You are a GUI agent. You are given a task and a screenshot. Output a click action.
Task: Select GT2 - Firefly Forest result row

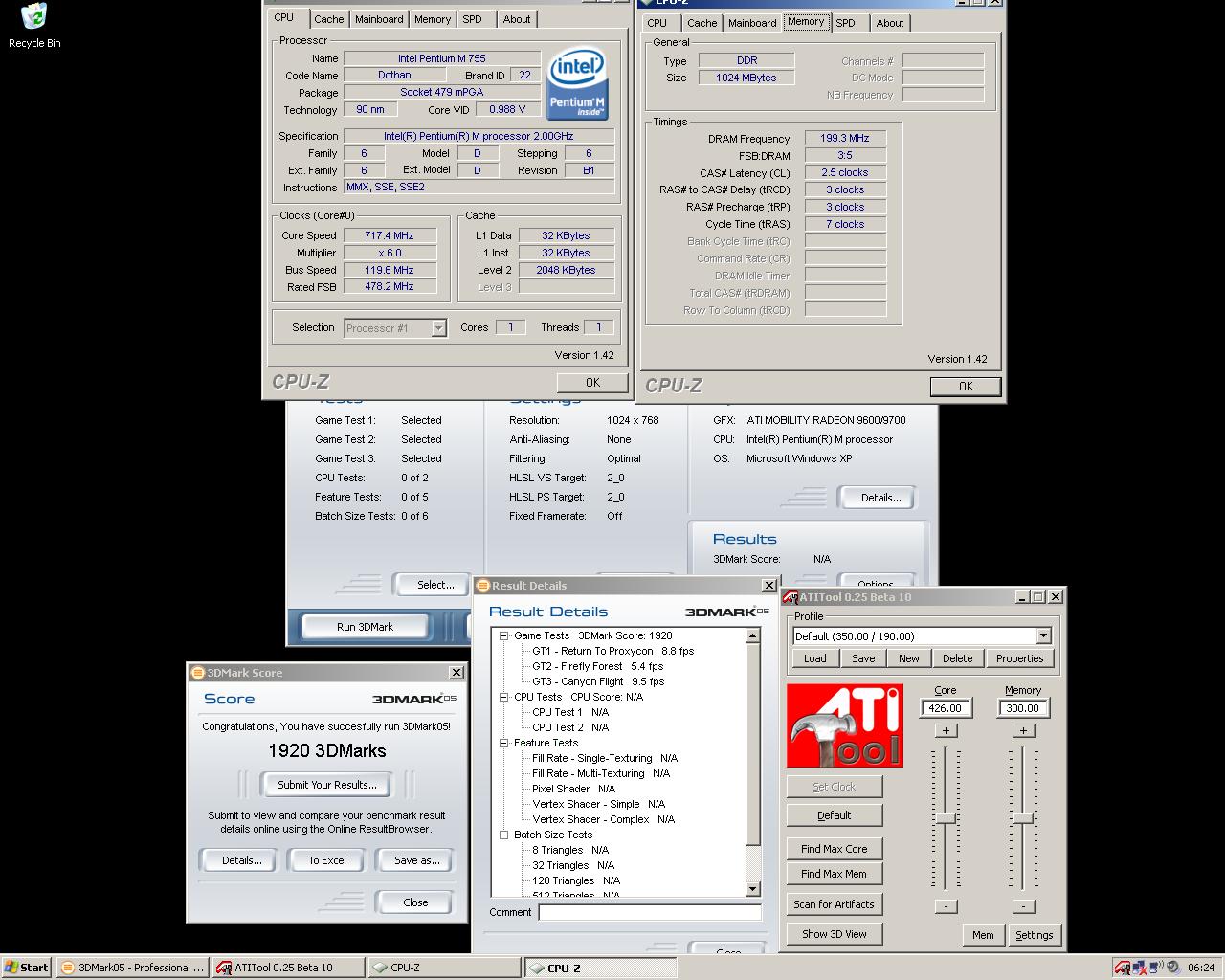[598, 666]
